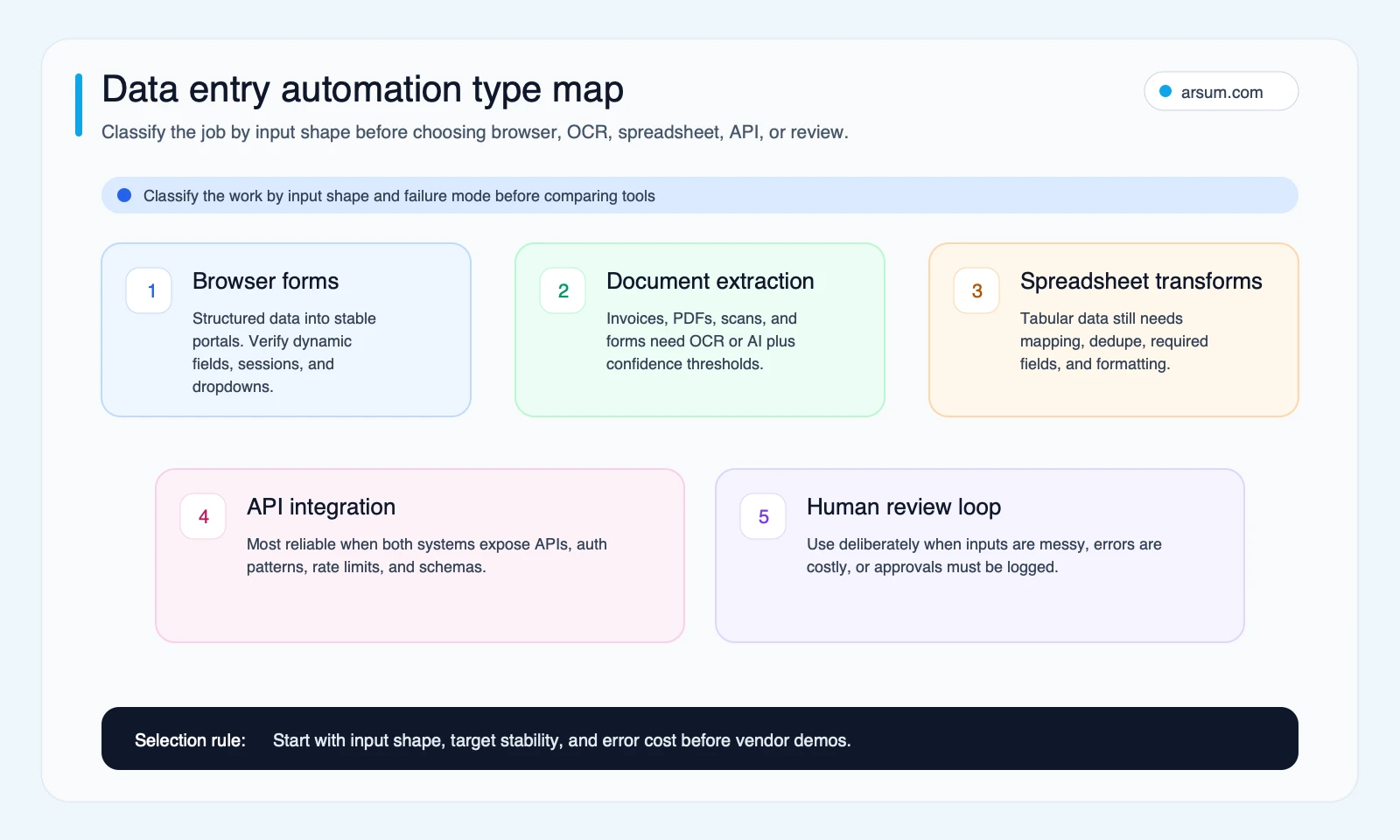Click the description 'Use deliberately when inputs are messy'
This screenshot has height=840, width=1400.
pos(984,556)
